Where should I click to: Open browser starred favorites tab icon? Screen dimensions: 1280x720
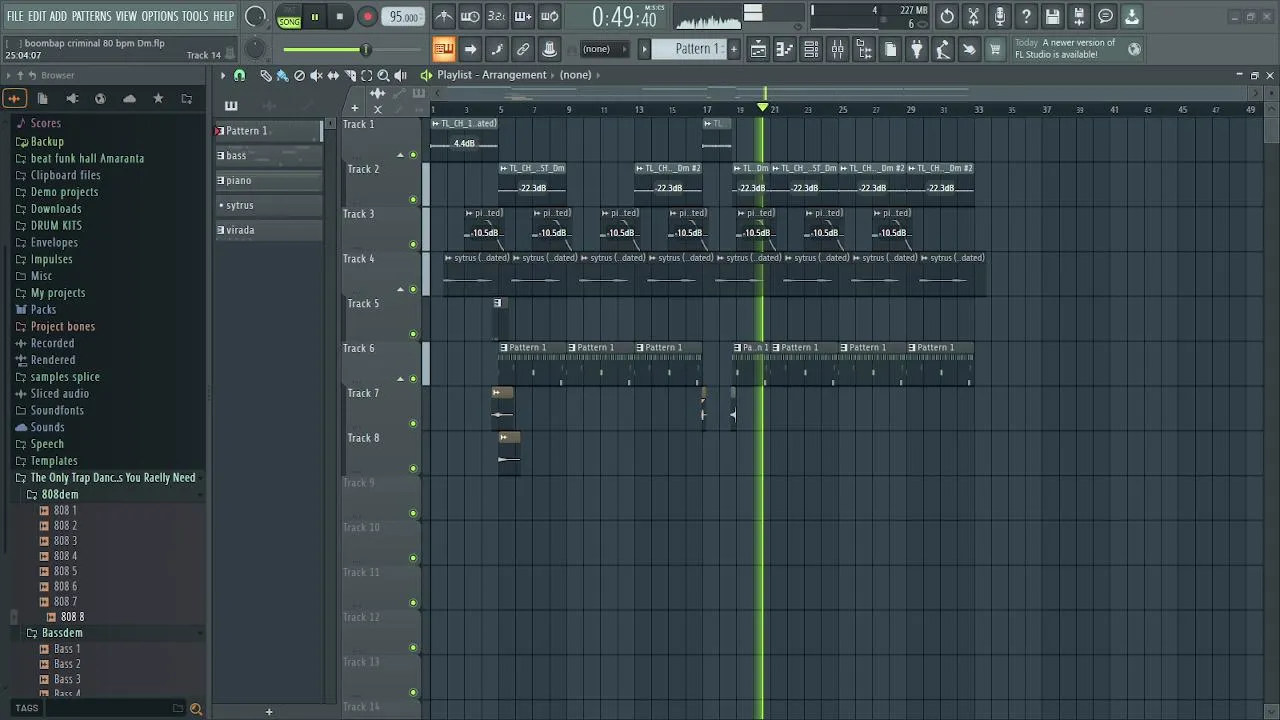158,98
